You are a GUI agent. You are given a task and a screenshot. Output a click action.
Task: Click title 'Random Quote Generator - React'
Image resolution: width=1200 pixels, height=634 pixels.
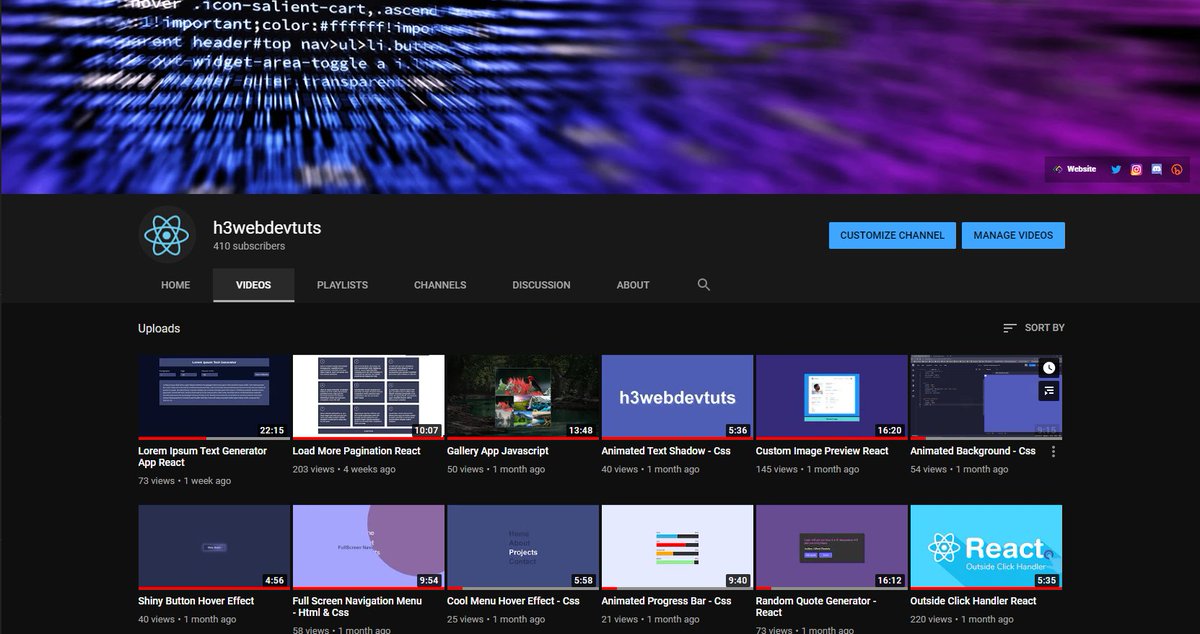click(x=816, y=607)
